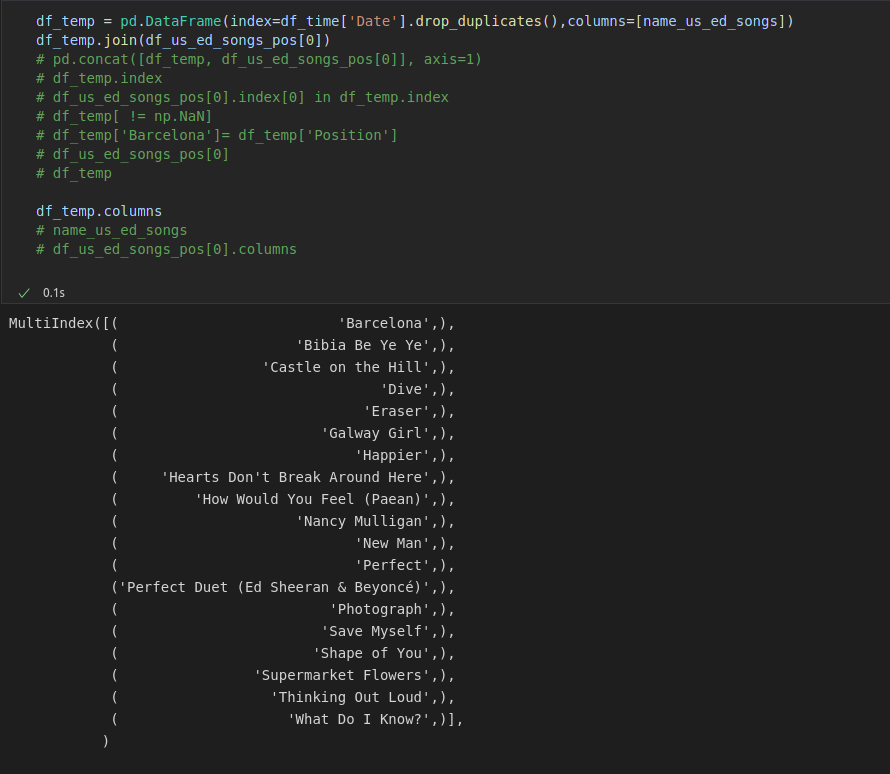Click the commented 'Barcelona' assignment line
The height and width of the screenshot is (774, 890).
click(216, 135)
